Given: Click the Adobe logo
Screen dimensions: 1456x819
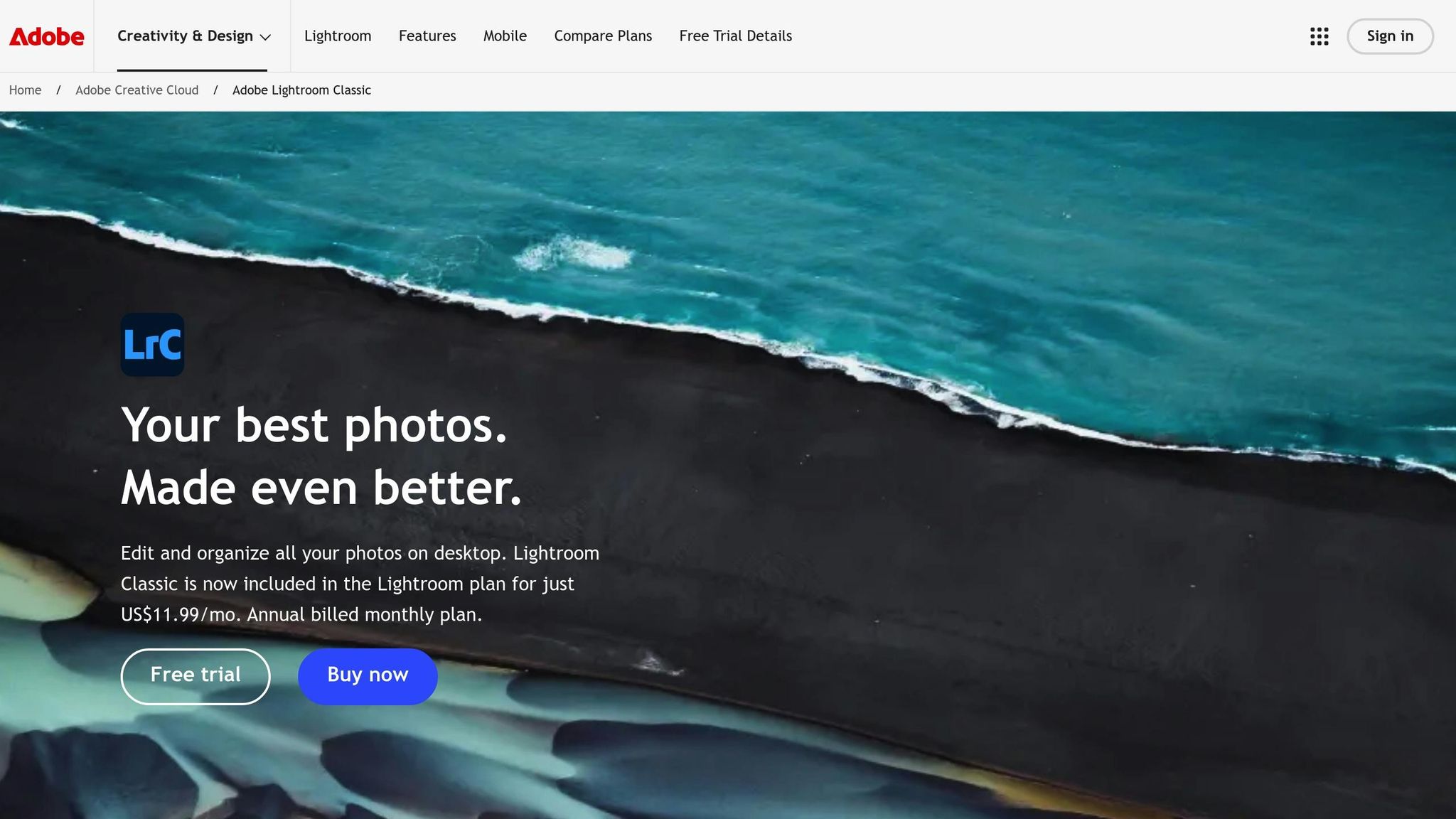Looking at the screenshot, I should pyautogui.click(x=46, y=36).
